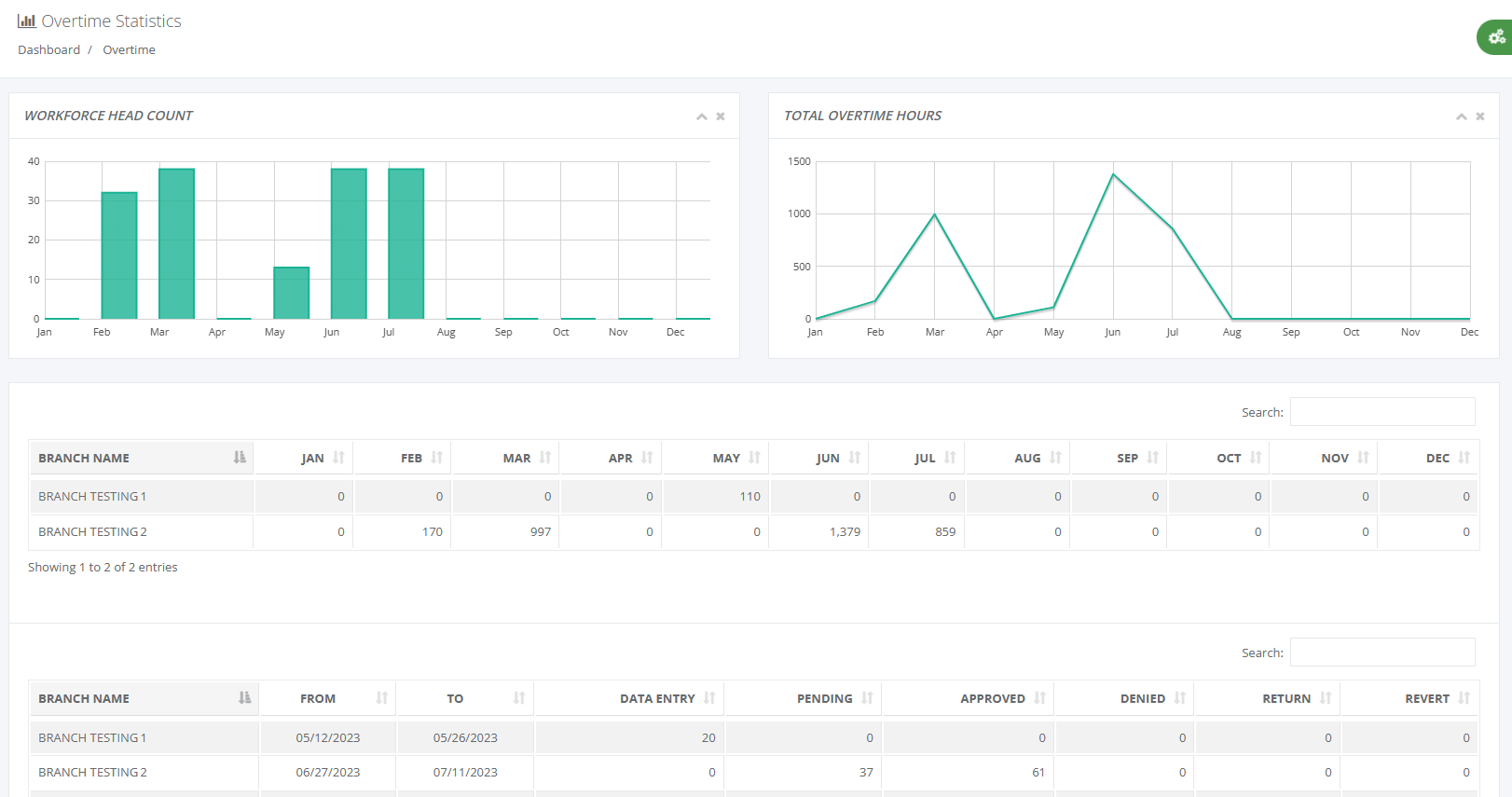Click the May bar in head count chart
The height and width of the screenshot is (797, 1512).
tap(292, 293)
